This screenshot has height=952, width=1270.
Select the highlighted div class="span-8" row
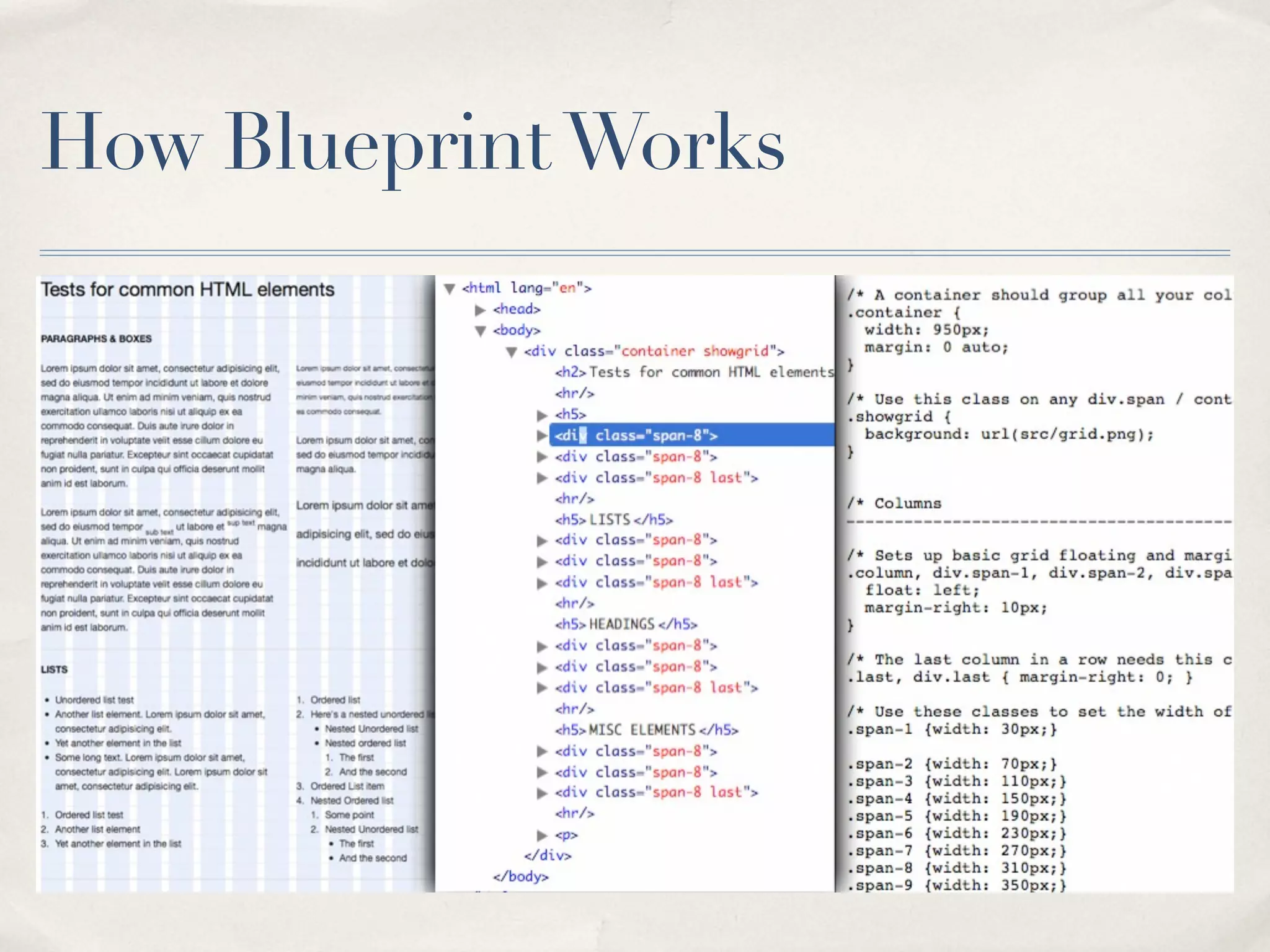tap(692, 435)
